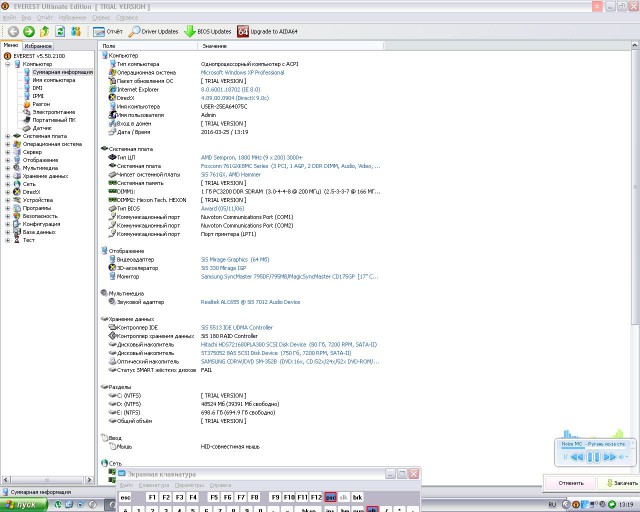Refresh the page with the green arrows icon
Screen dimensions: 640x512
point(60,31)
